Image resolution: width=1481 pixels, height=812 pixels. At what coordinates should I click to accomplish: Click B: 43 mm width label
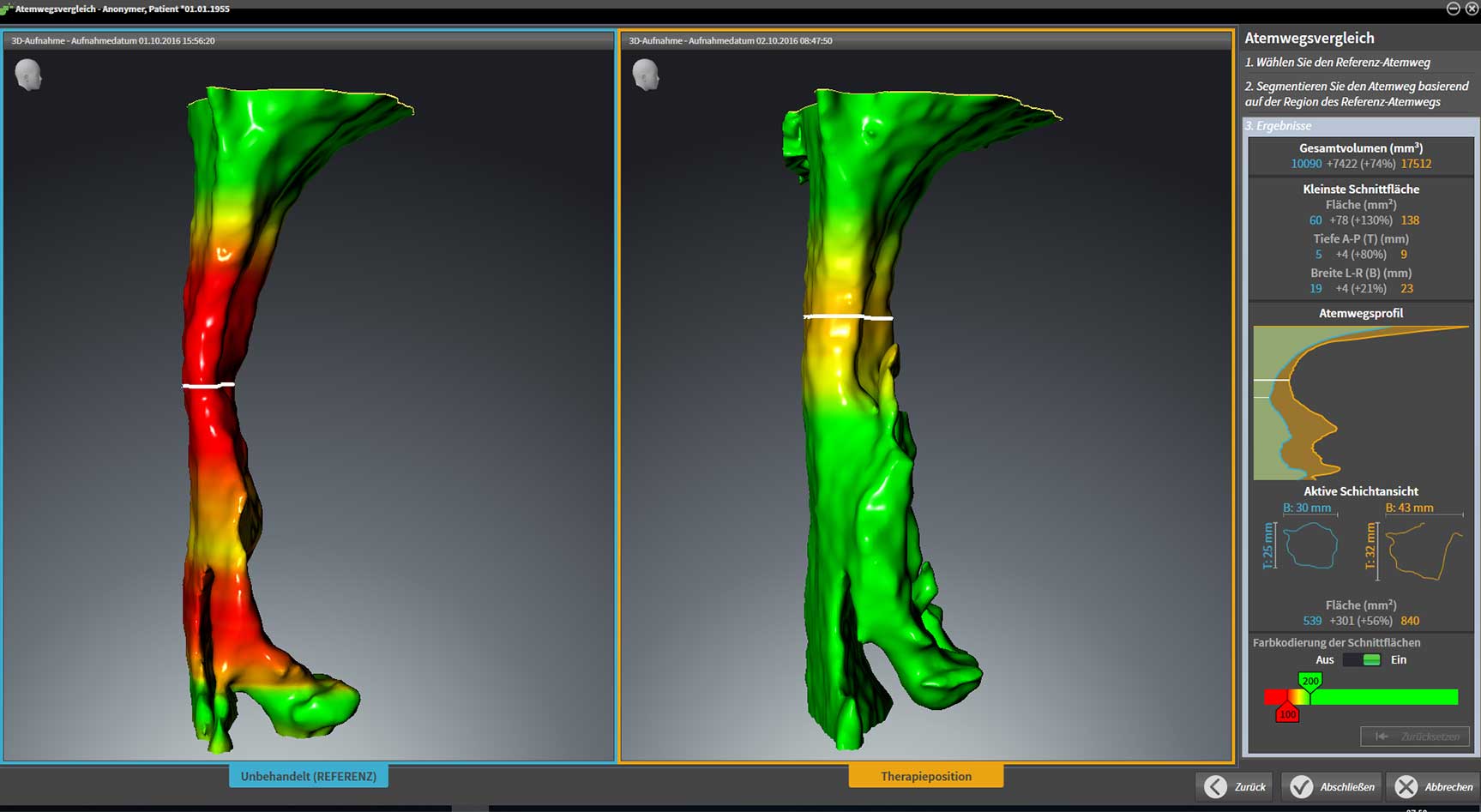point(1409,508)
